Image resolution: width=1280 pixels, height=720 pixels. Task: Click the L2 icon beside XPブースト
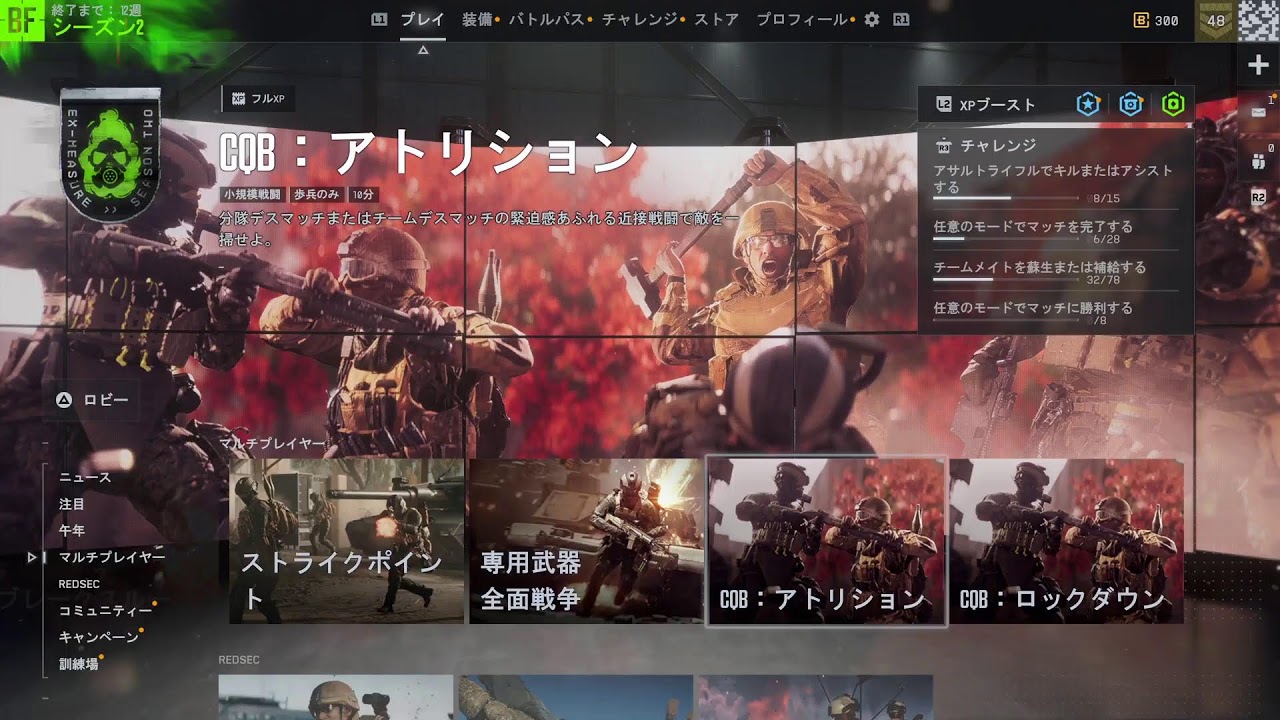(x=943, y=104)
